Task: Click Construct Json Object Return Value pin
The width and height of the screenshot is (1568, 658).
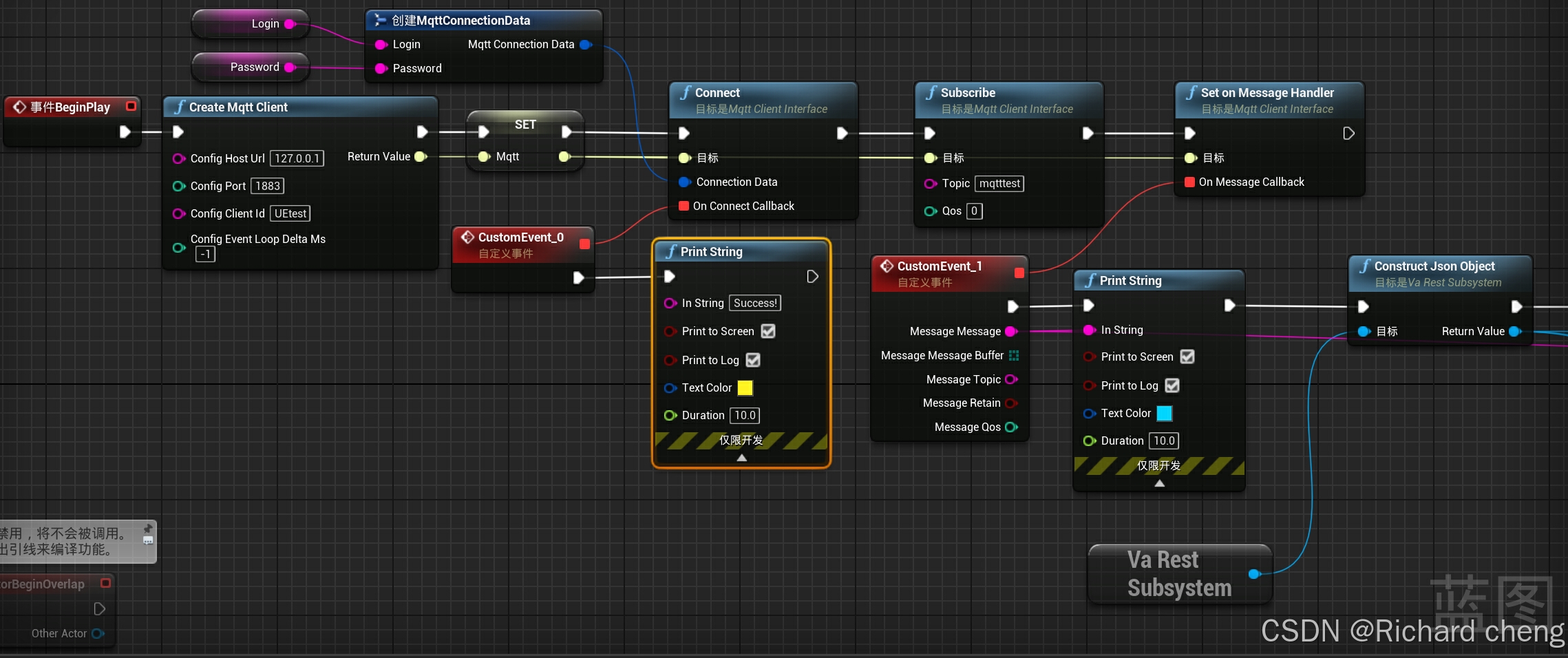Action: (1515, 332)
